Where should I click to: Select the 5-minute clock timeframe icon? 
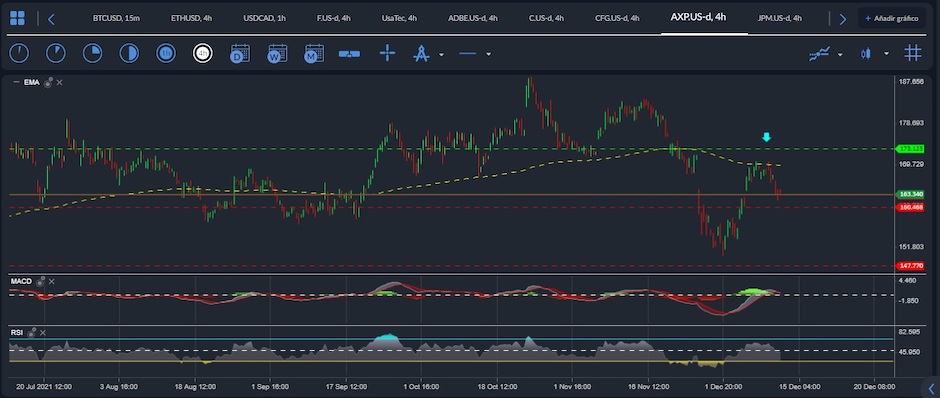[x=56, y=53]
